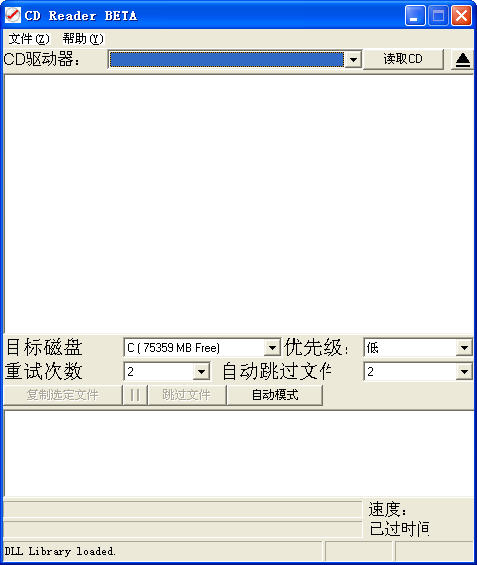This screenshot has width=477, height=565.
Task: Open the 自动跳过文件 auto-skip dropdown
Action: pyautogui.click(x=464, y=372)
